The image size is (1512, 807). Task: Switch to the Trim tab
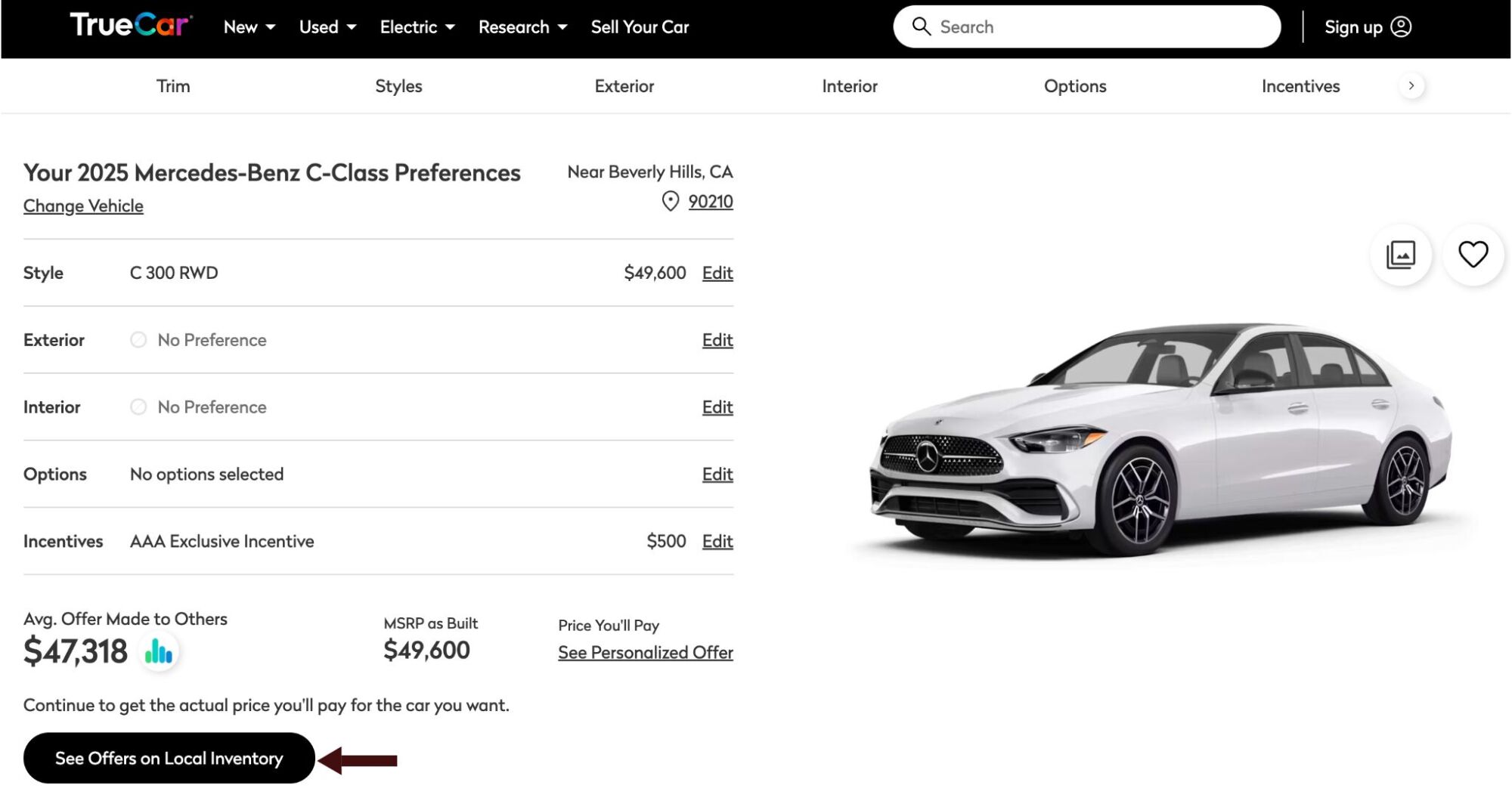click(173, 86)
